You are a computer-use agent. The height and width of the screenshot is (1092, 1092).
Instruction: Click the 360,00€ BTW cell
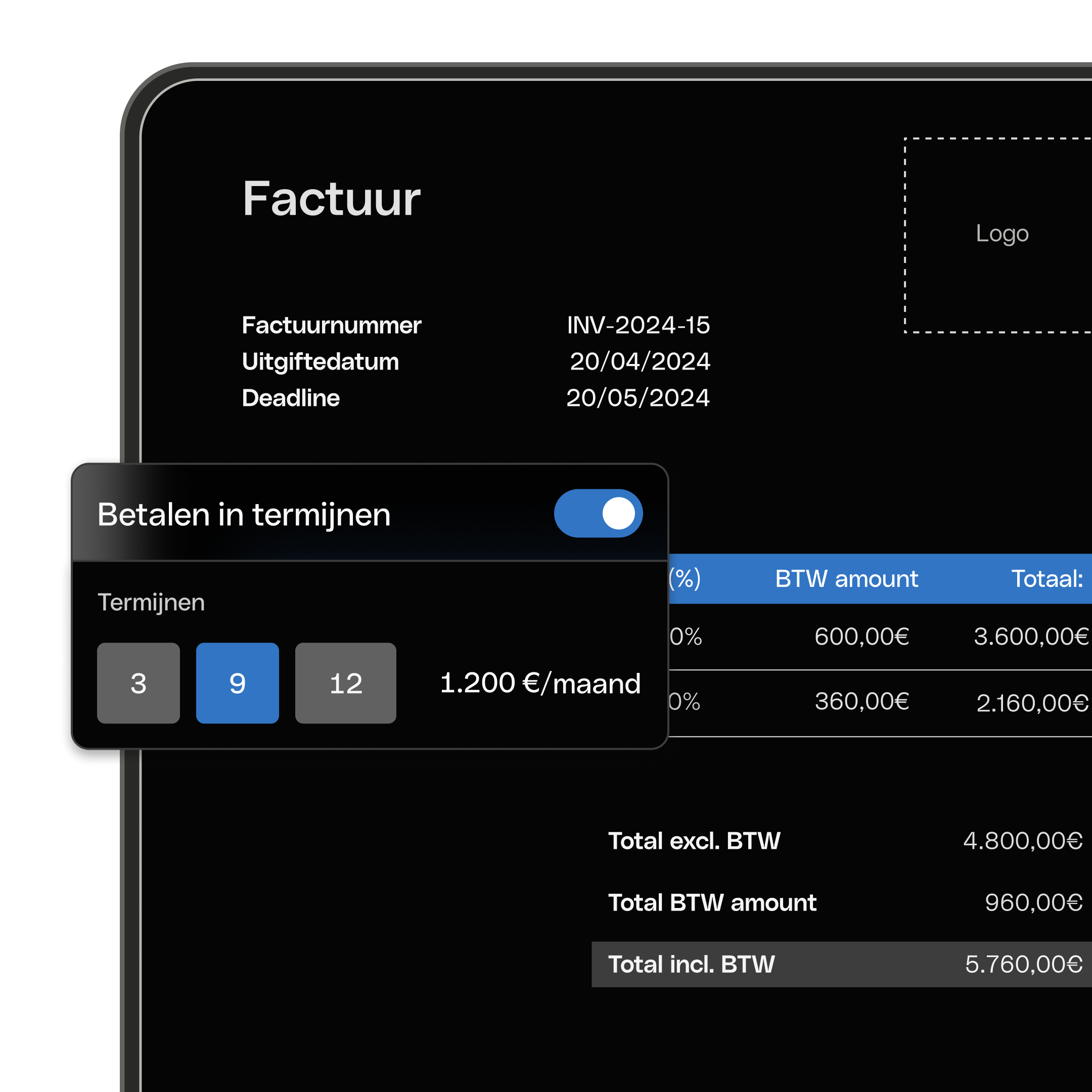861,701
